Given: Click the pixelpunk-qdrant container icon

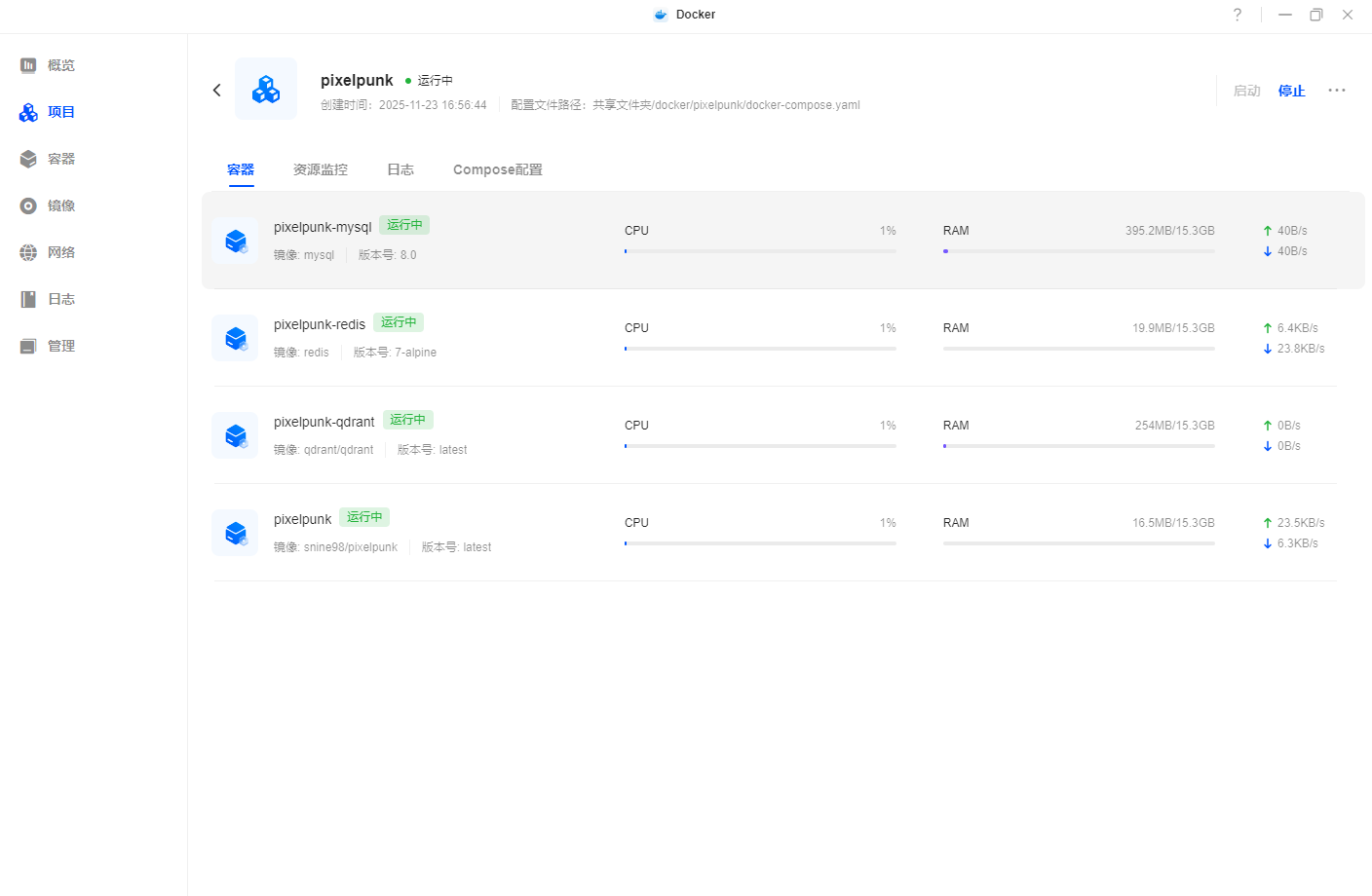Looking at the screenshot, I should 235,435.
